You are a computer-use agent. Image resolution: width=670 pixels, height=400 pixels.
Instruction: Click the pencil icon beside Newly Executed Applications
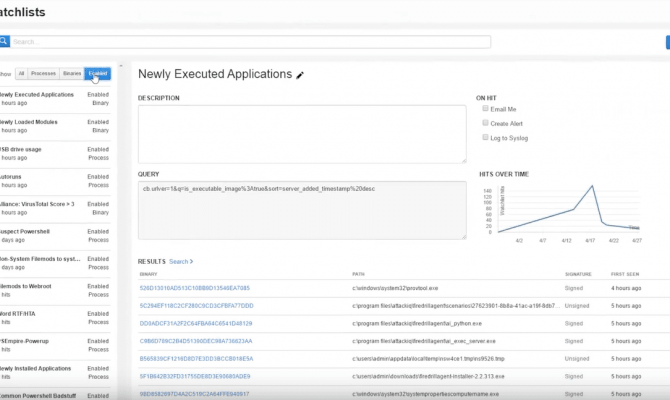[299, 75]
